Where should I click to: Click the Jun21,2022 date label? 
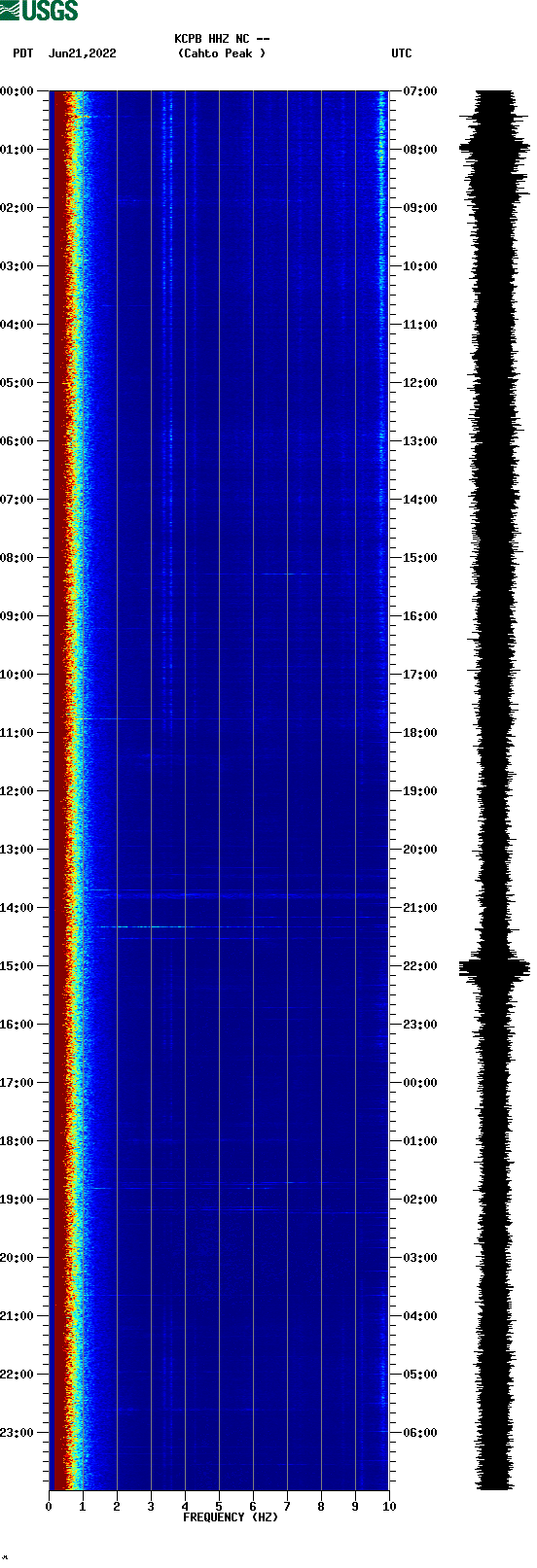tap(82, 53)
